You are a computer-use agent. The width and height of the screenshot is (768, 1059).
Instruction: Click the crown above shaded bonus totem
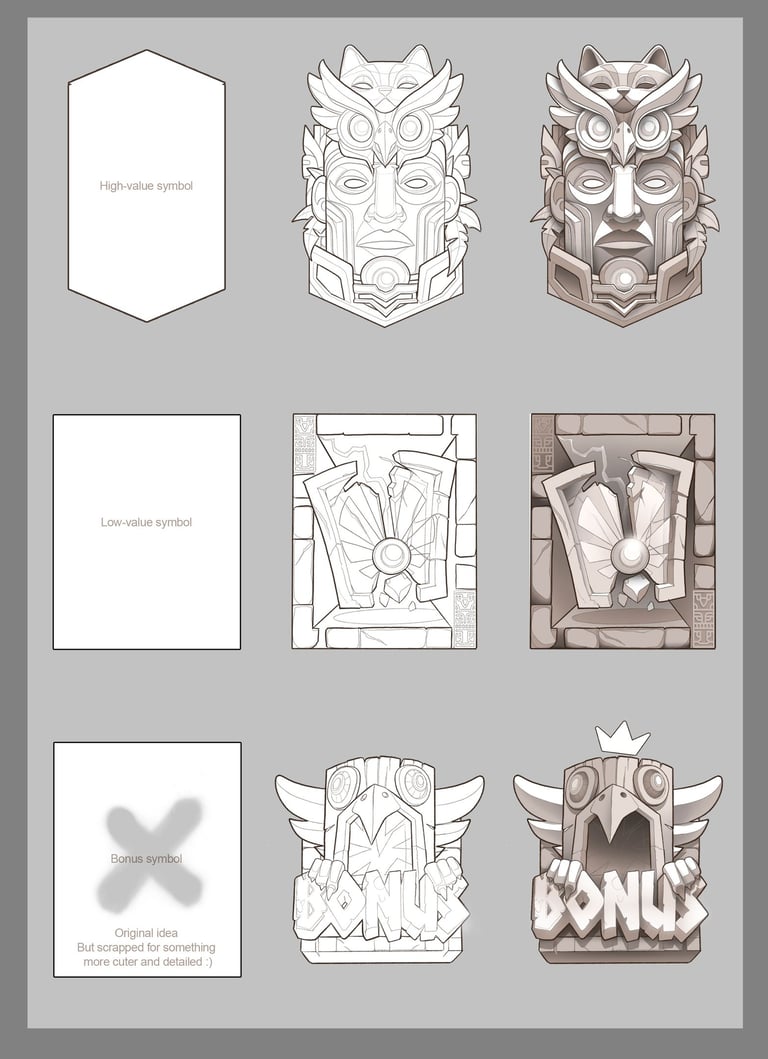click(x=623, y=737)
